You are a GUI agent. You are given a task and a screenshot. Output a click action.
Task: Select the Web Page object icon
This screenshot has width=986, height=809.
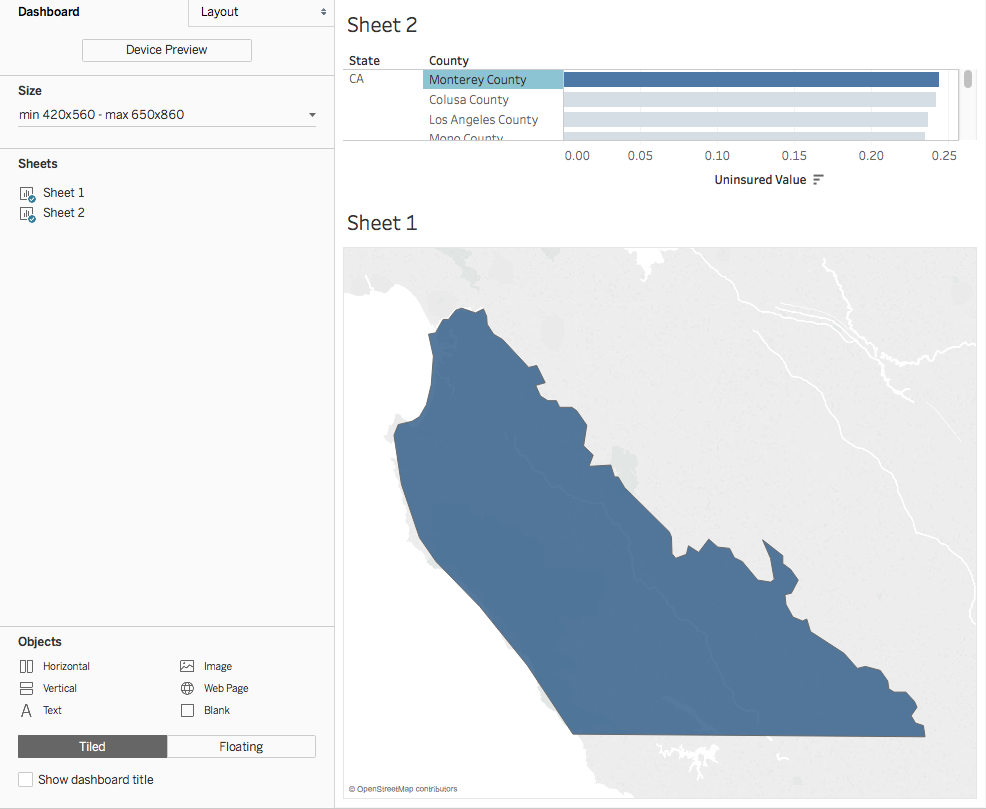pyautogui.click(x=187, y=688)
